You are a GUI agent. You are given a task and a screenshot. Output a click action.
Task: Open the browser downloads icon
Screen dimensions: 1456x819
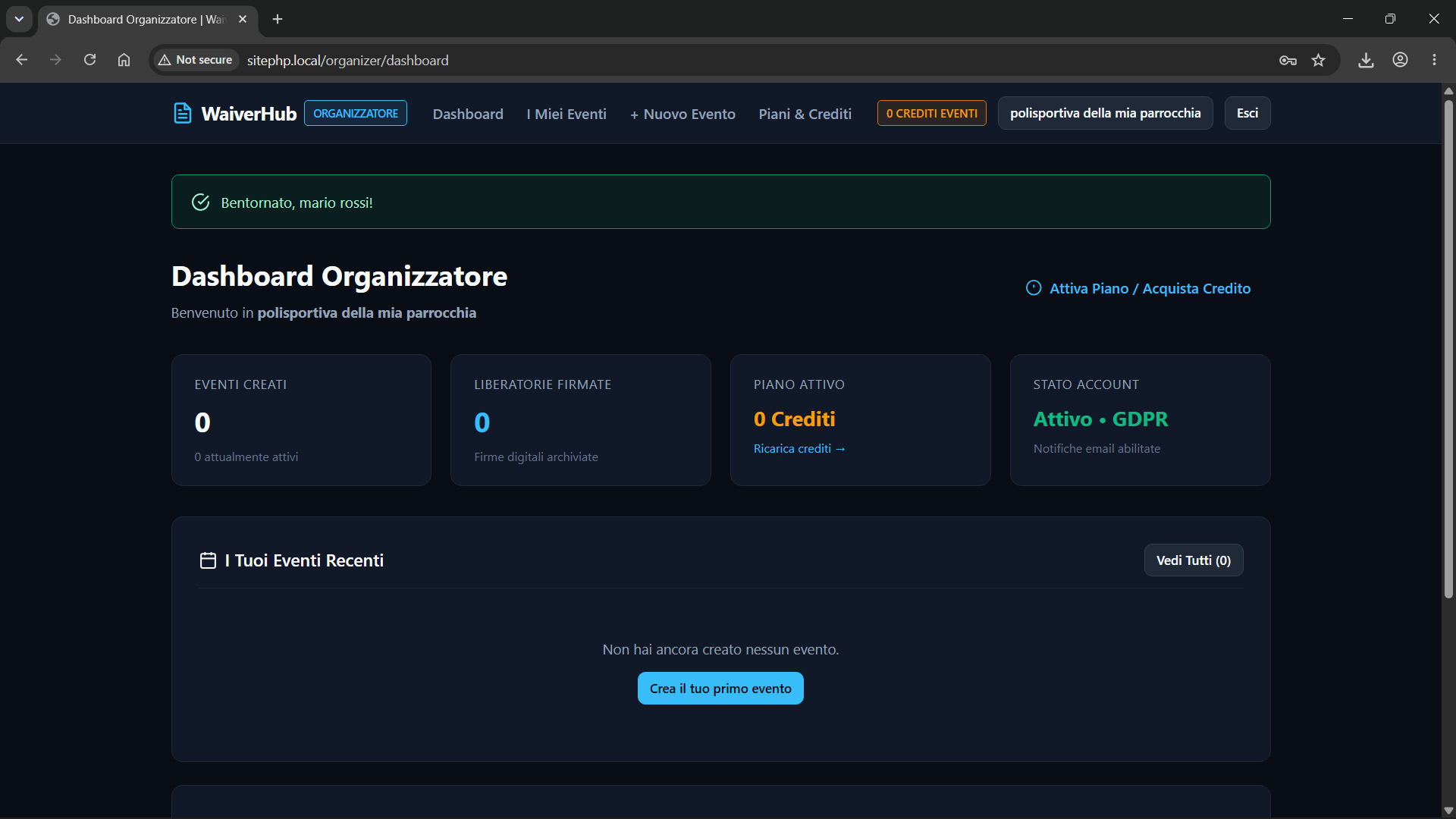[x=1366, y=60]
